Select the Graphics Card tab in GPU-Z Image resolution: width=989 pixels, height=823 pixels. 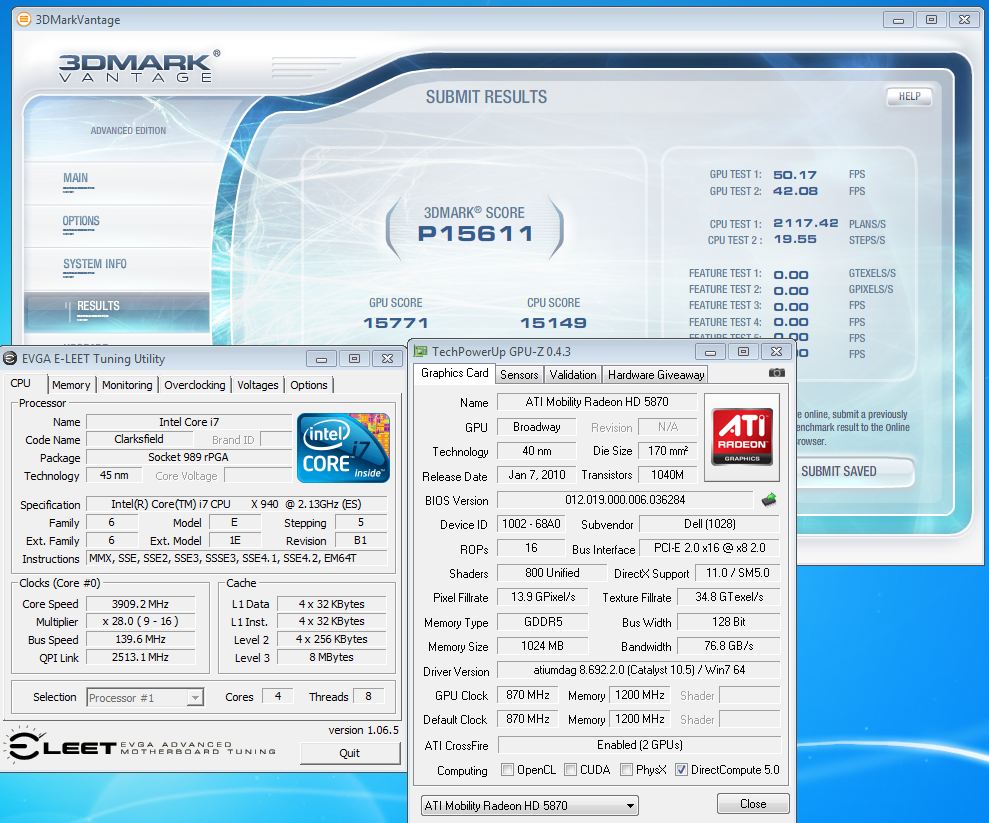(454, 373)
